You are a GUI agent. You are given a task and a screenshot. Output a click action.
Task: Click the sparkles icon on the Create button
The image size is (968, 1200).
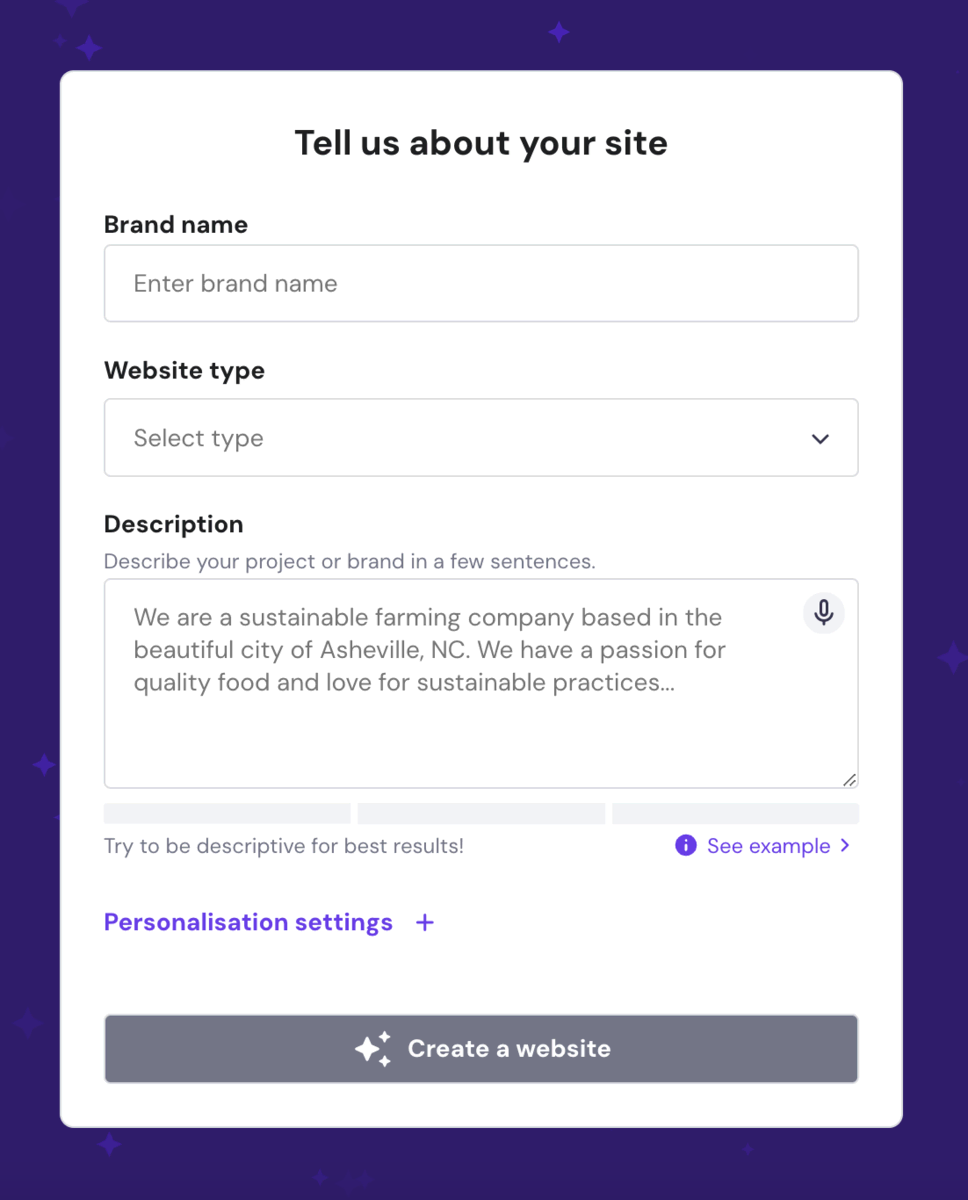(x=372, y=1048)
